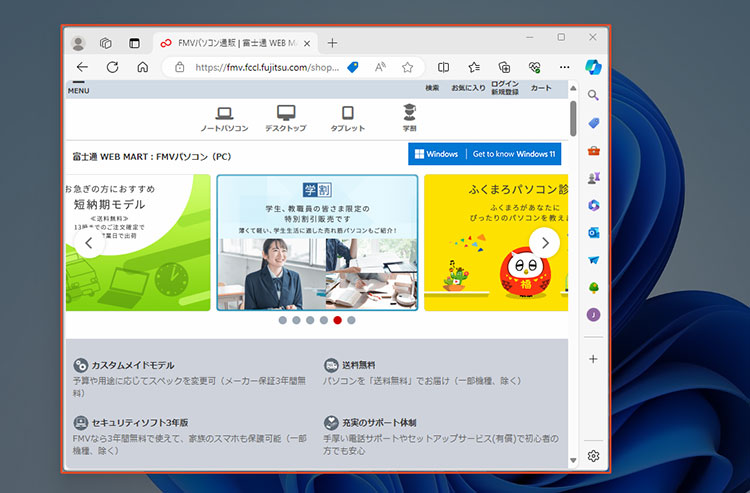Refresh the current page

(112, 67)
